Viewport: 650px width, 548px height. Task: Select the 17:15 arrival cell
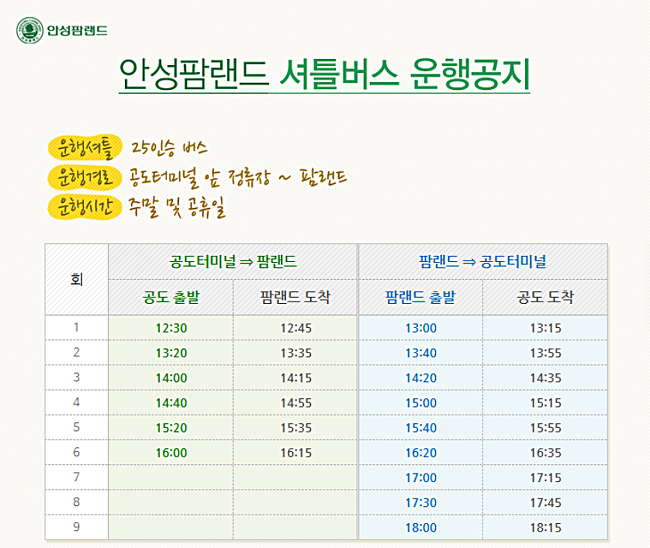pyautogui.click(x=545, y=478)
